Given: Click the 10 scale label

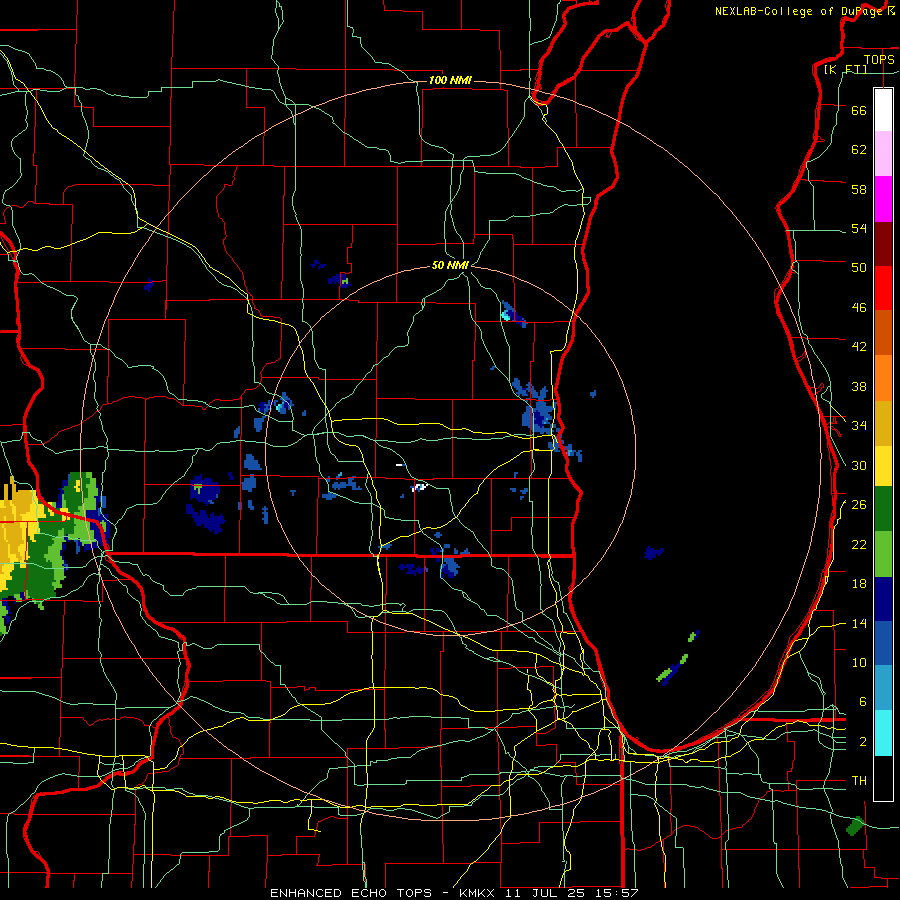Looking at the screenshot, I should [x=859, y=662].
